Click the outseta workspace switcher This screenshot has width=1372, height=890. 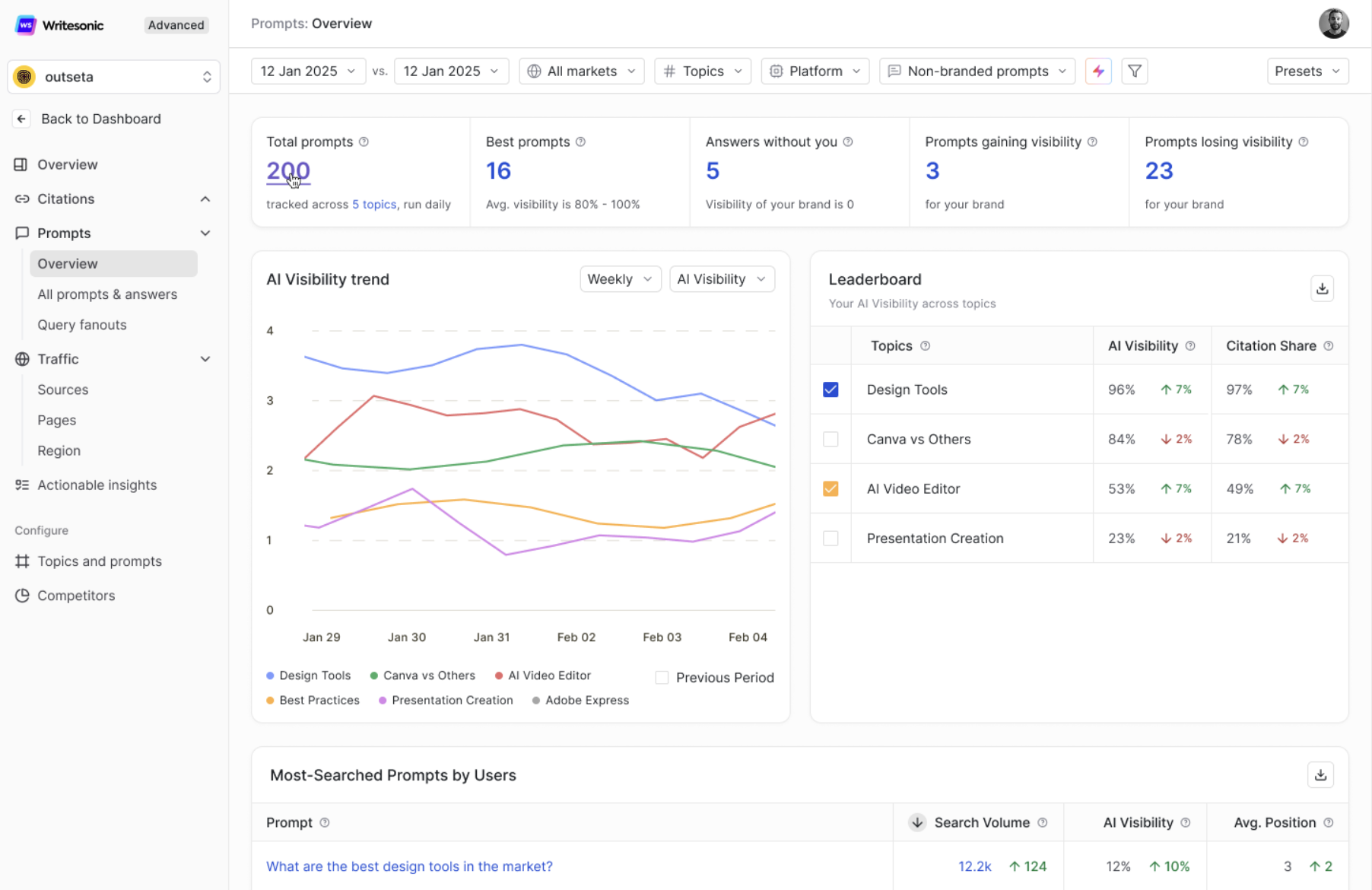pyautogui.click(x=114, y=77)
